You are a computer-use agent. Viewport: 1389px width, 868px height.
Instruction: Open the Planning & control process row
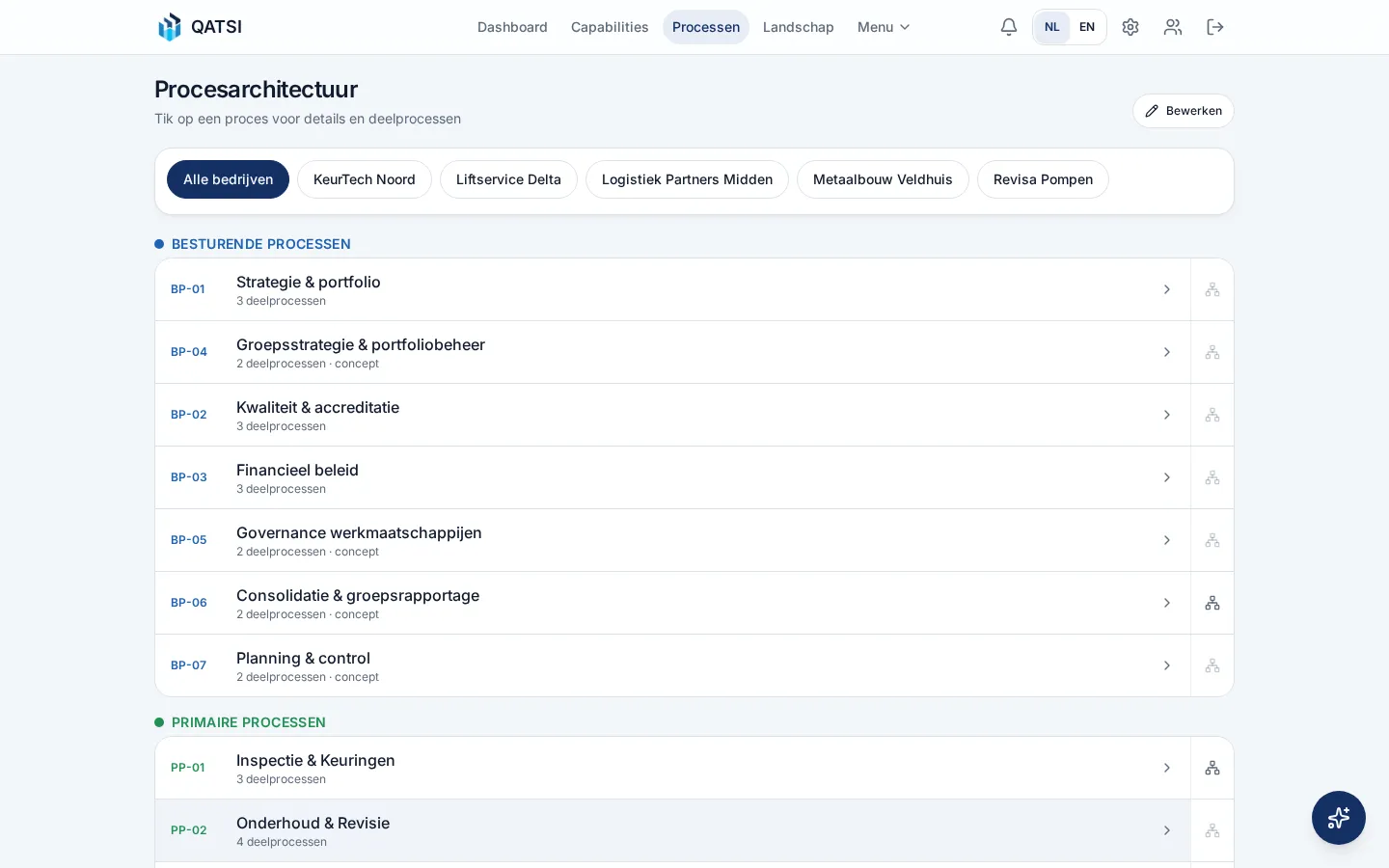[672, 665]
